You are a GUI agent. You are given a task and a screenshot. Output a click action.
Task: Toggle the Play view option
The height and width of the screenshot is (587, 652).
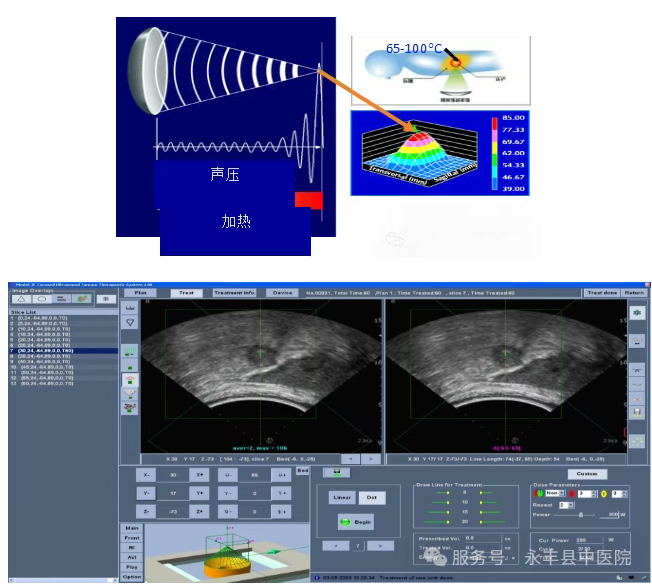[x=131, y=566]
